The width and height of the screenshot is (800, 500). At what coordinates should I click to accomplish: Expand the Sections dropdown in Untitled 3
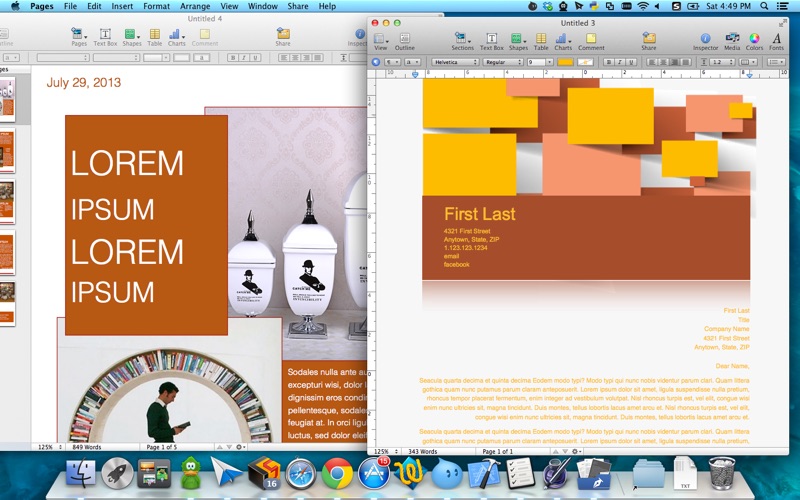pos(462,38)
